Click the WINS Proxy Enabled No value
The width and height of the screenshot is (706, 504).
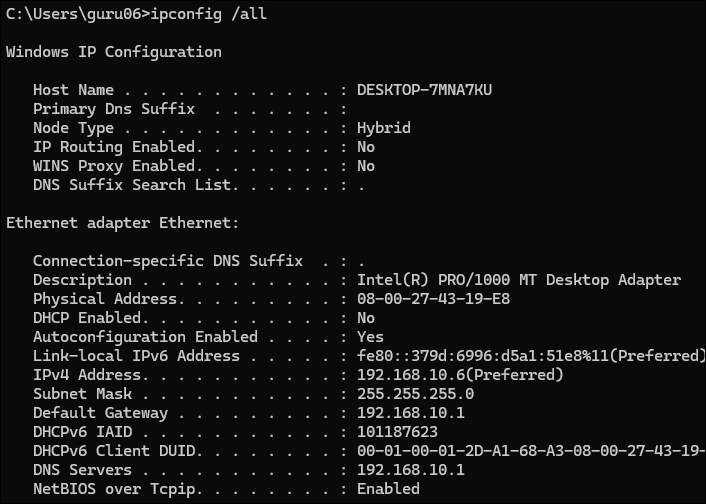[366, 166]
